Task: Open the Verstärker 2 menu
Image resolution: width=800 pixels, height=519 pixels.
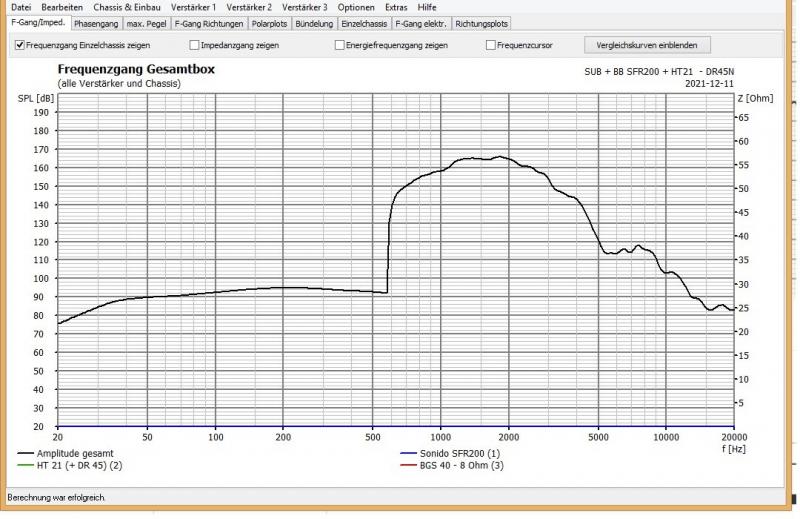Action: point(249,7)
